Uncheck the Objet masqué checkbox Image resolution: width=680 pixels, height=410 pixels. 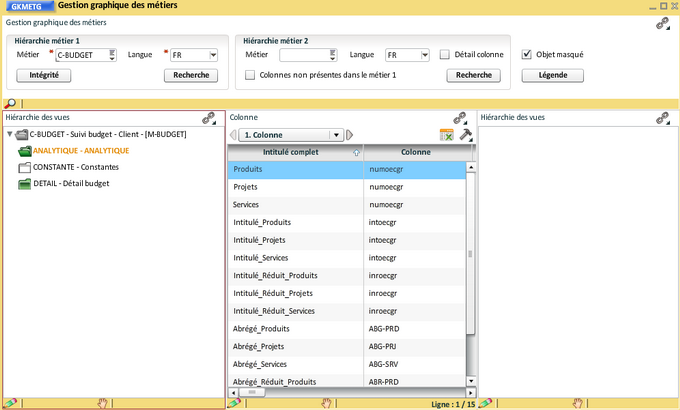tap(527, 55)
